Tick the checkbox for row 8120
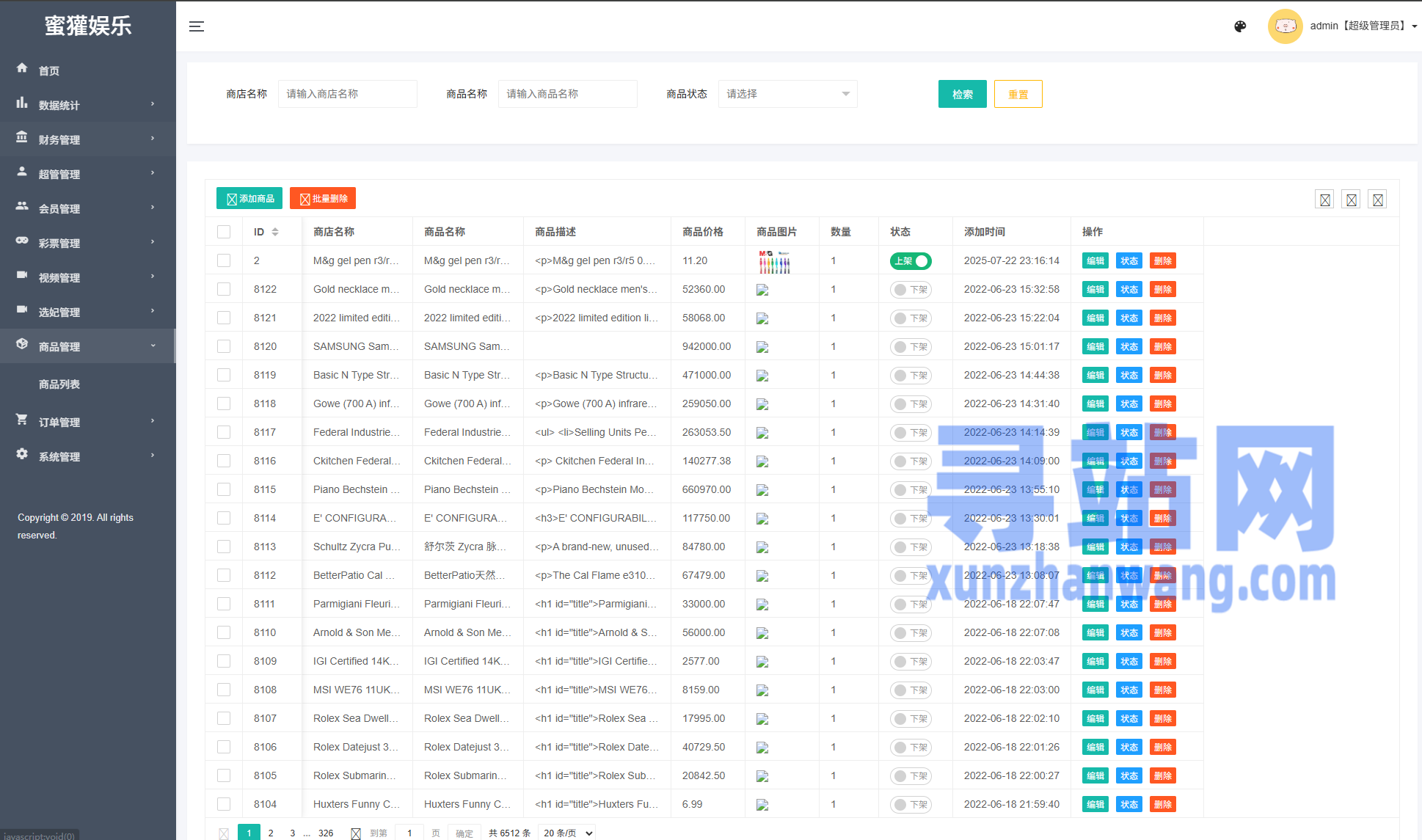The image size is (1422, 840). click(224, 346)
